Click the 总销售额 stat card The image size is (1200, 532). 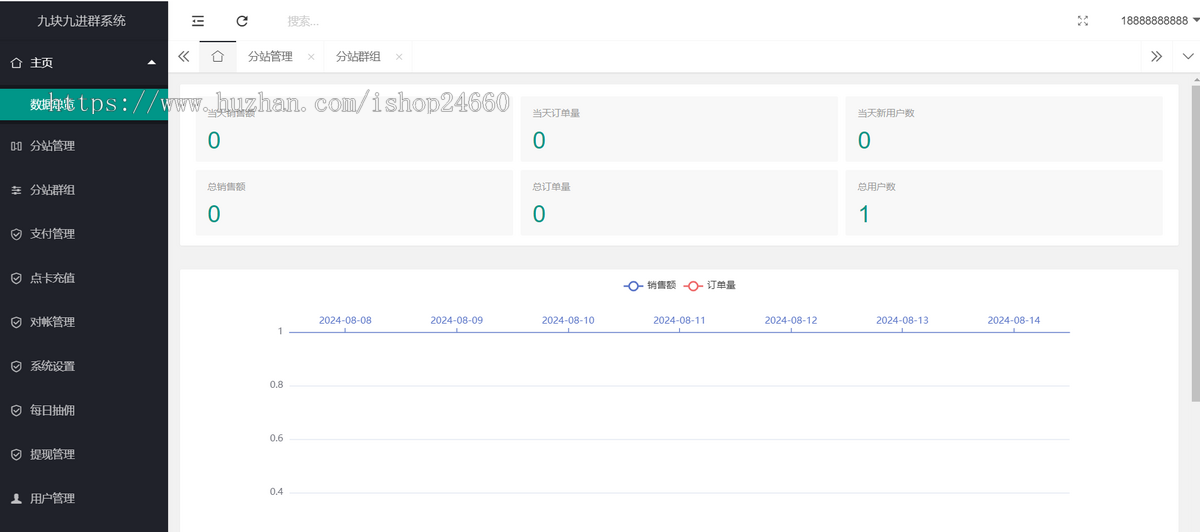[x=354, y=203]
